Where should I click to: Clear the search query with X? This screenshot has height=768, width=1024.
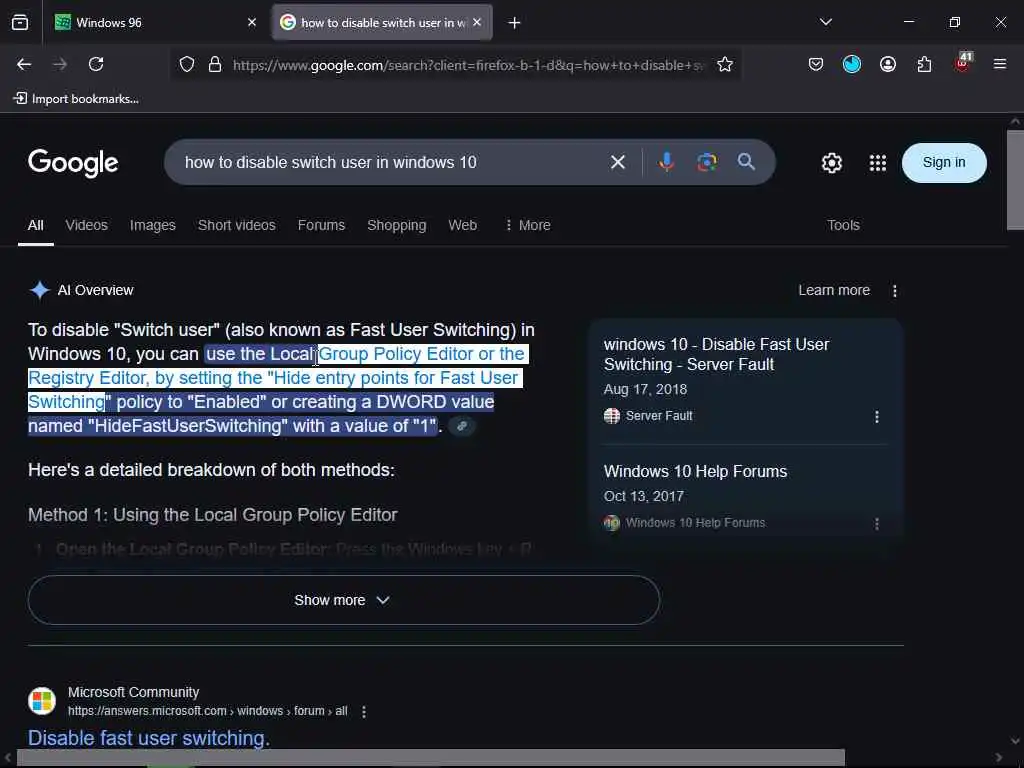coord(618,162)
